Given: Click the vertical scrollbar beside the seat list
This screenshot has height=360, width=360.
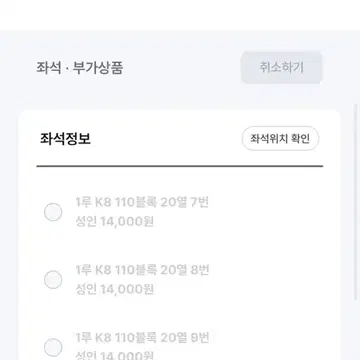Looking at the screenshot, I should click(x=355, y=200).
